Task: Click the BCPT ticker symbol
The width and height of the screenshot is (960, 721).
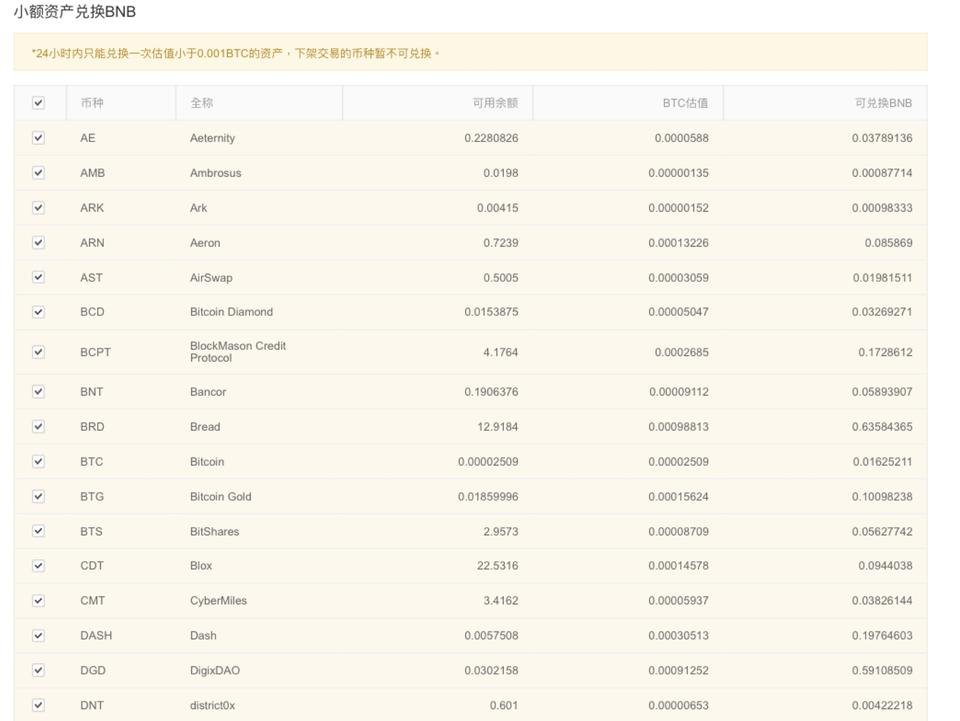Action: pos(96,352)
